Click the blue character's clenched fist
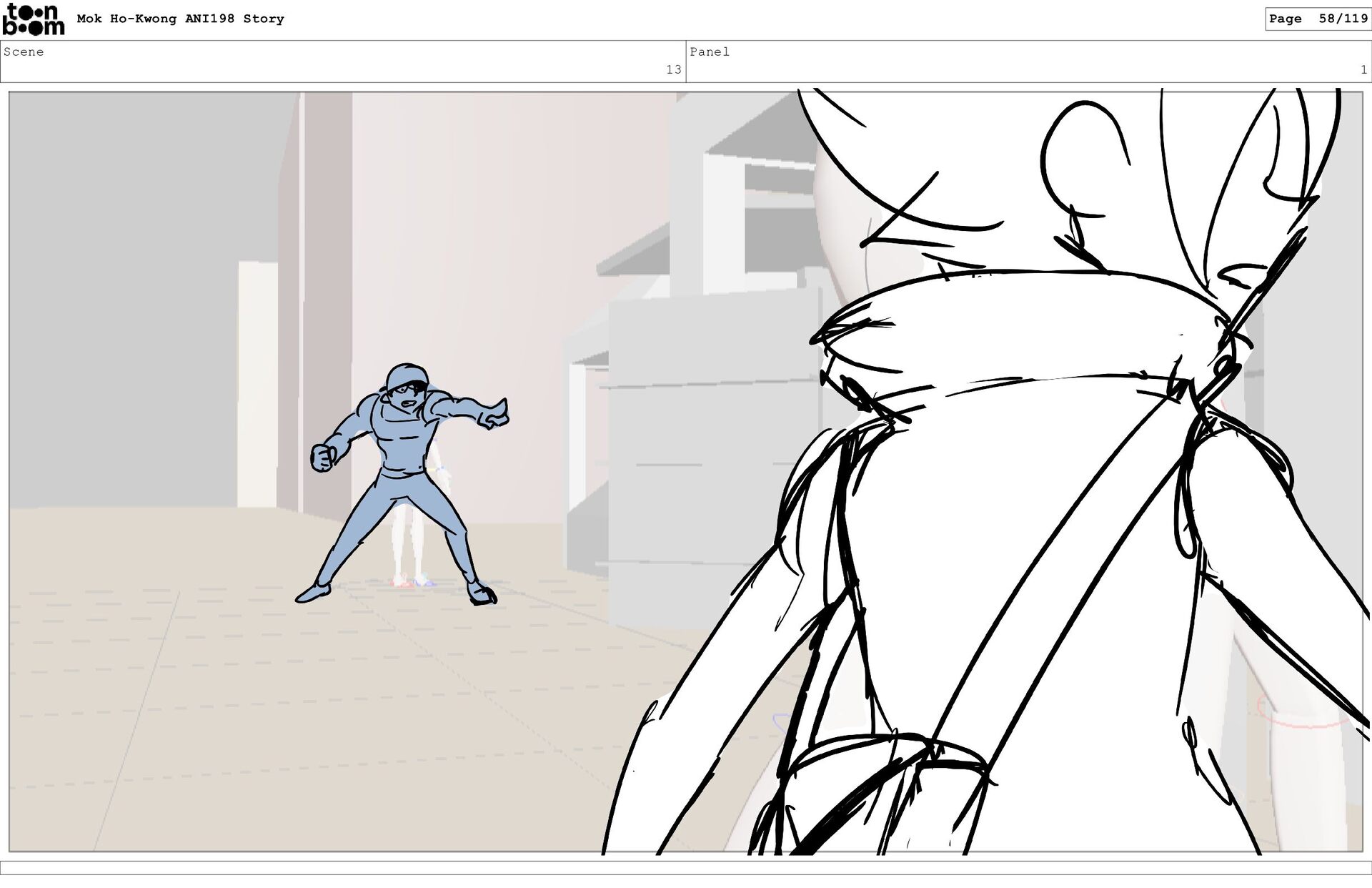Viewport: 1372px width, 888px height. click(322, 458)
